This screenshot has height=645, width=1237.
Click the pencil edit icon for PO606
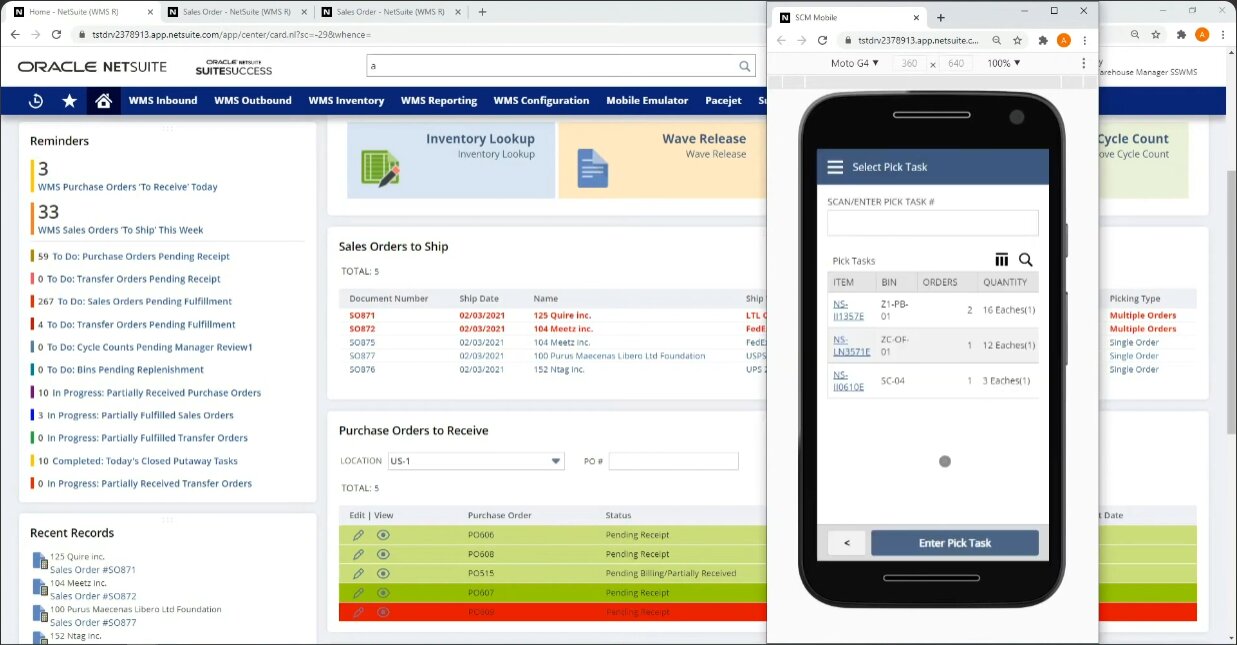358,535
